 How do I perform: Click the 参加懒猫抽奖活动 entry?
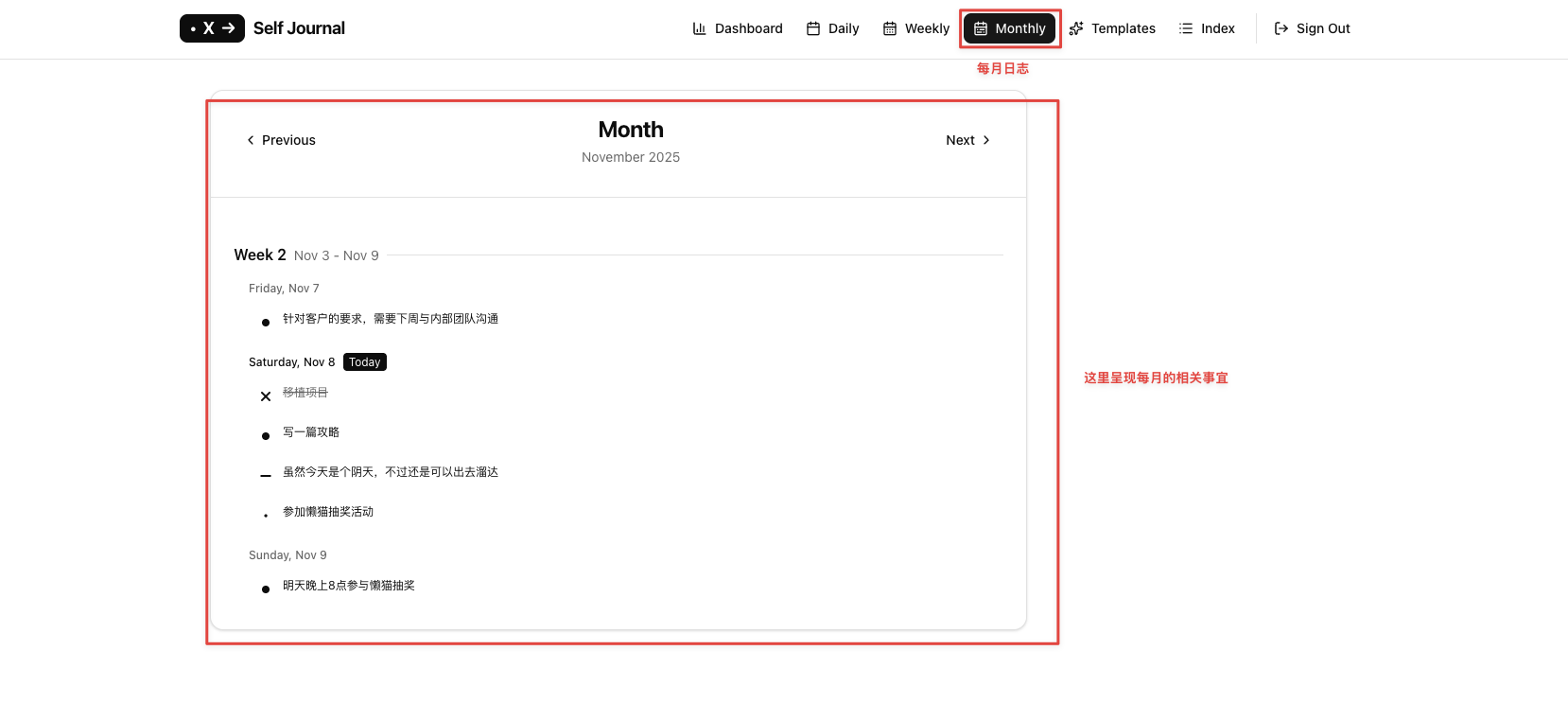[x=328, y=512]
